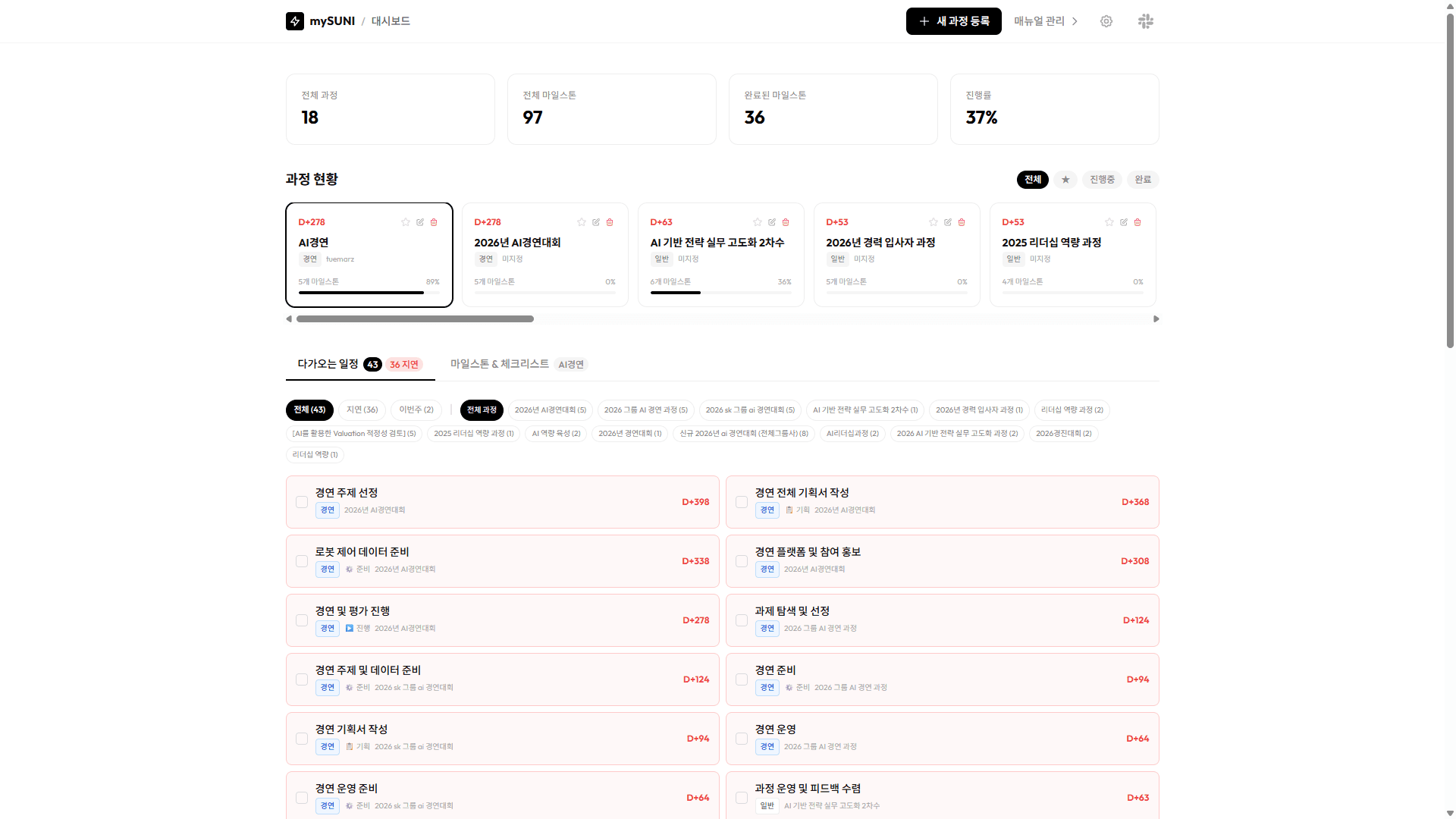Edit the AI 기반 전략 실무 고도화 2차수 card

coord(772,222)
